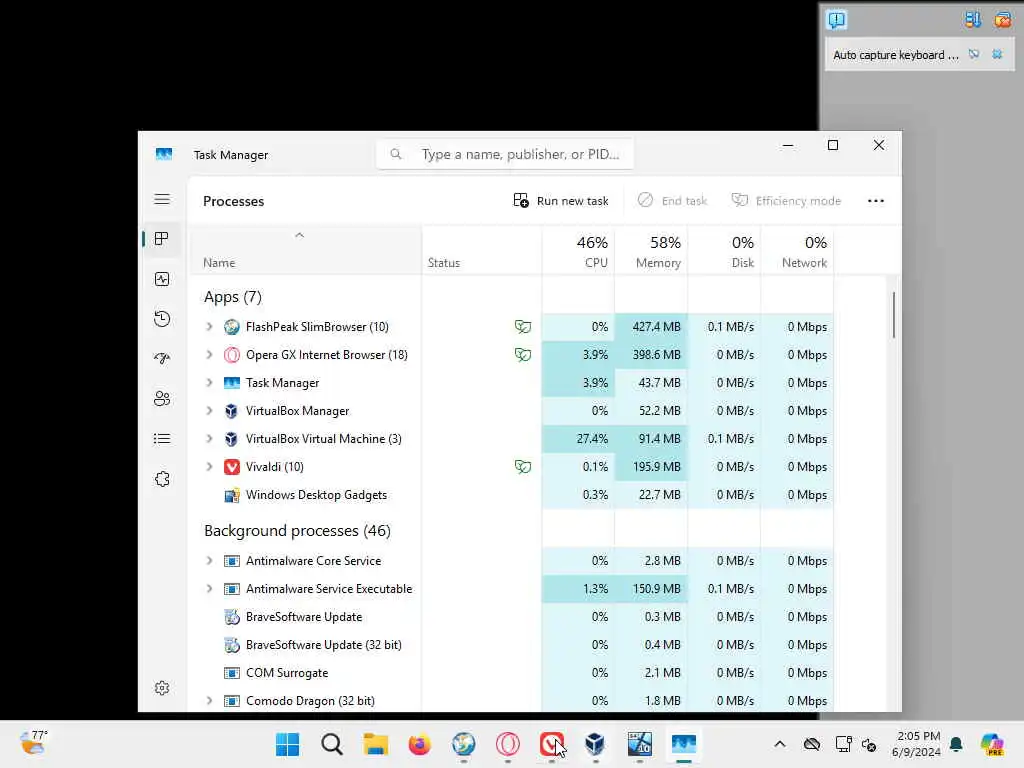
Task: Open SlimBrowser globe taskbar icon
Action: click(464, 744)
